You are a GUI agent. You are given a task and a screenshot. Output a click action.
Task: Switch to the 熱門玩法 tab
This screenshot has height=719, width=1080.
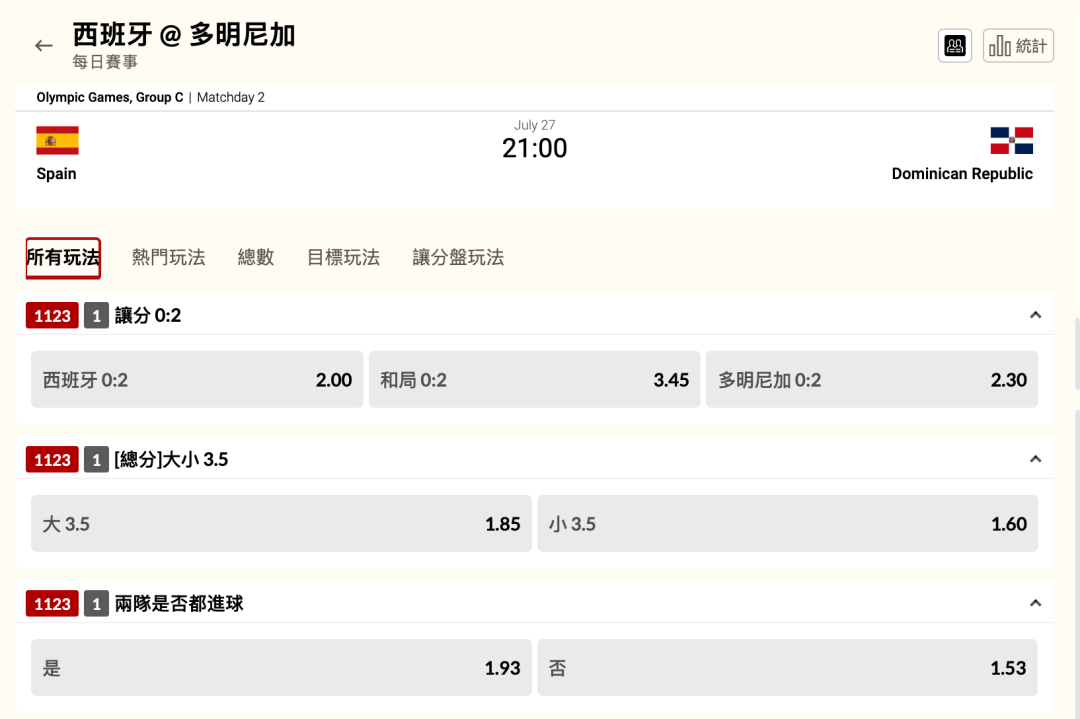click(168, 258)
